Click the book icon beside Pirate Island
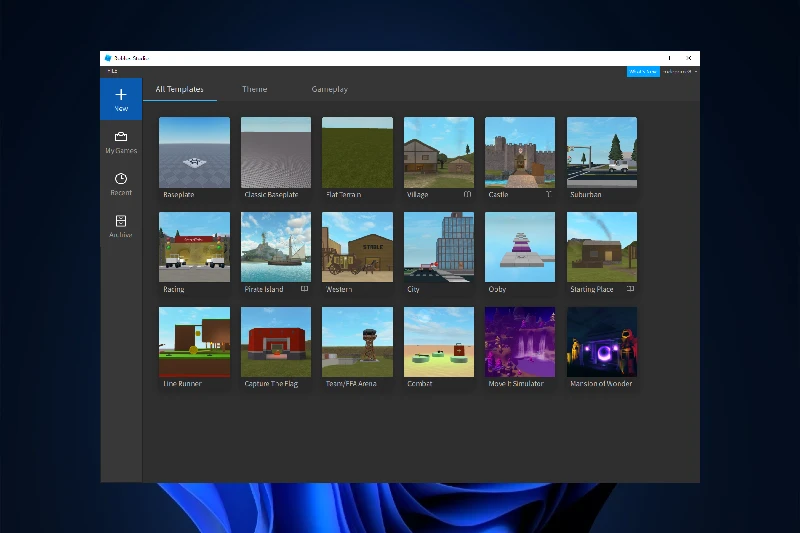The width and height of the screenshot is (800, 533). 304,289
